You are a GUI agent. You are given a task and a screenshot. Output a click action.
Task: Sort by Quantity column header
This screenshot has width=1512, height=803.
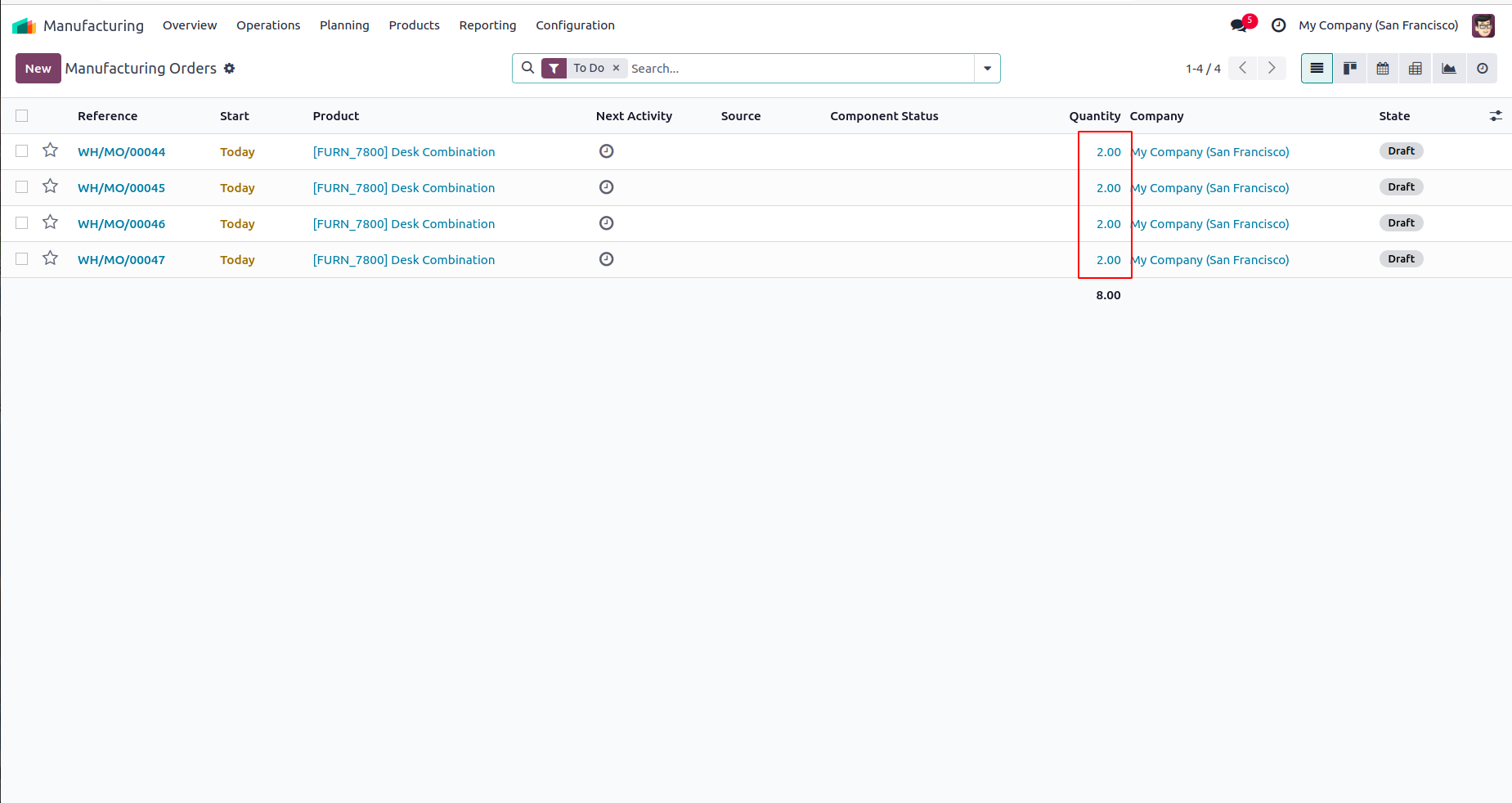coord(1095,116)
